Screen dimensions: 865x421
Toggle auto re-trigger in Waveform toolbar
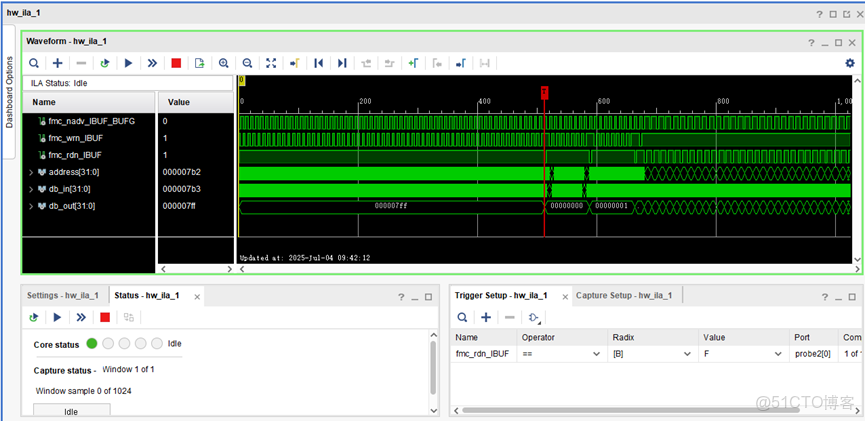pos(105,63)
